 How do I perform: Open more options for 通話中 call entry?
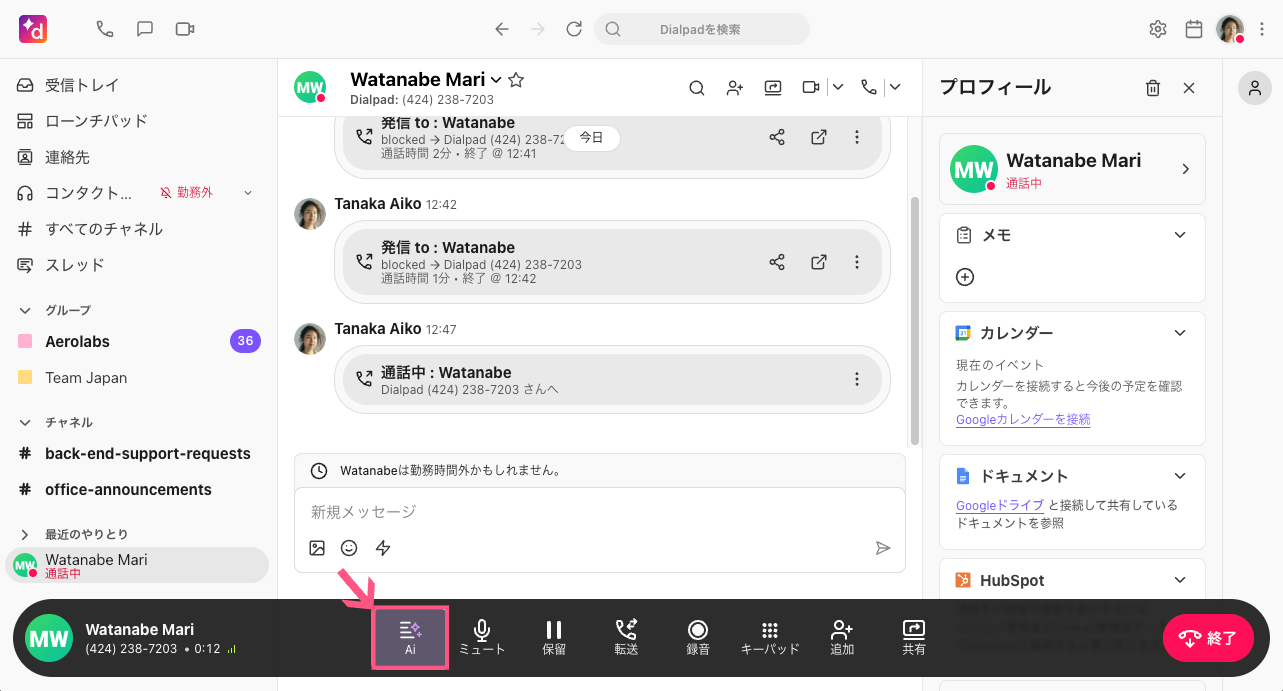(857, 379)
